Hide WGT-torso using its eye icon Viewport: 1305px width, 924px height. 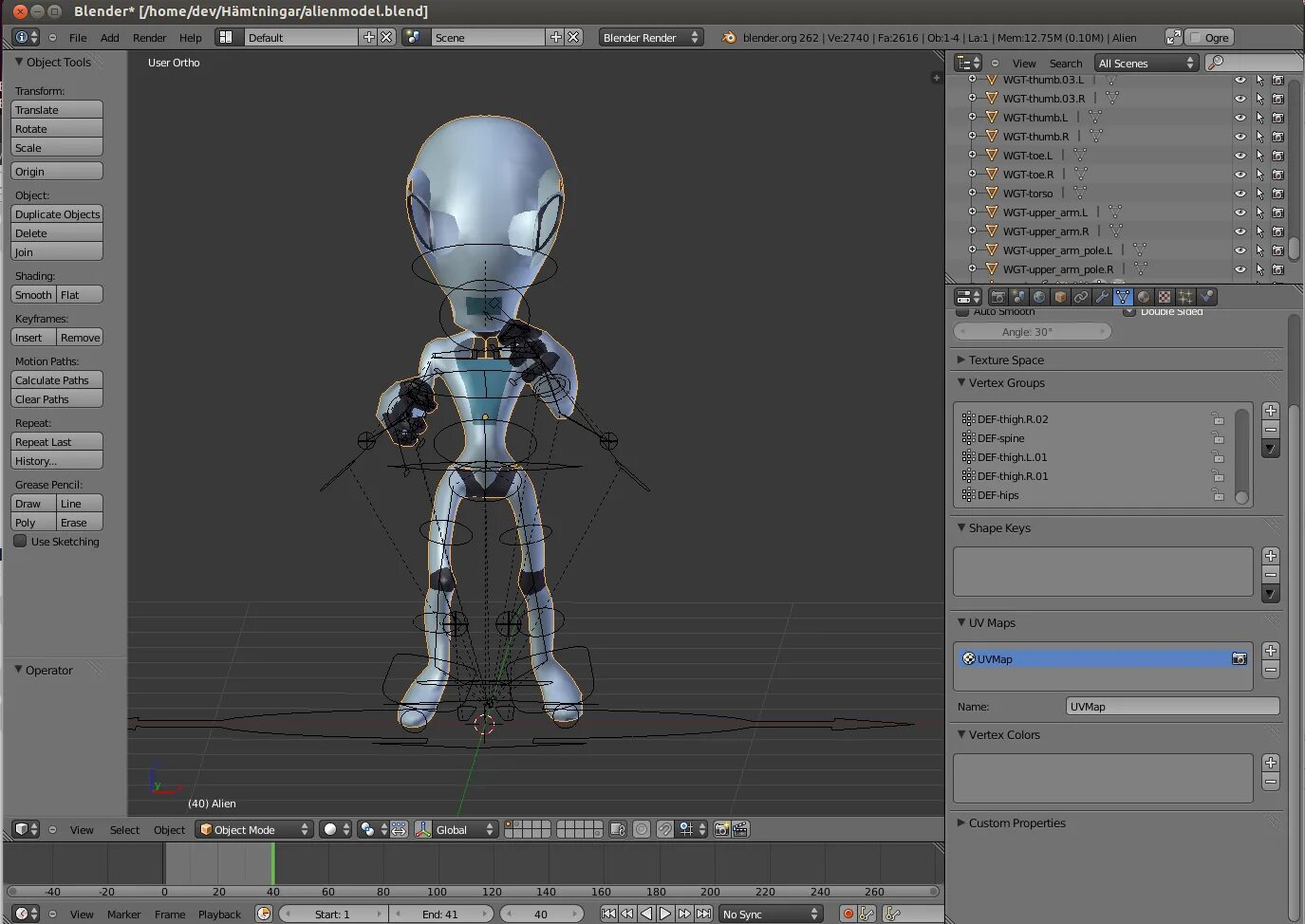(x=1240, y=194)
